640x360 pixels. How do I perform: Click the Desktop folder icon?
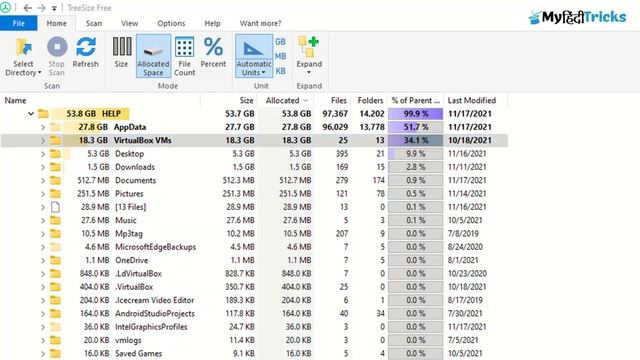coord(56,154)
